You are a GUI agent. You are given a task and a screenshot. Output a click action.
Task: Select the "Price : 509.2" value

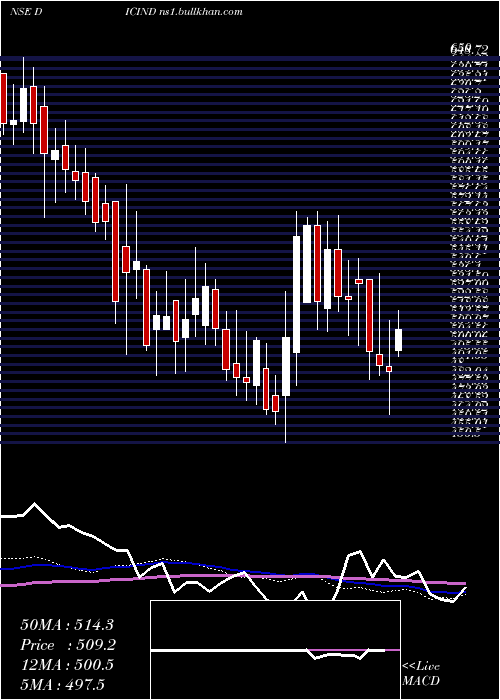tap(68, 645)
